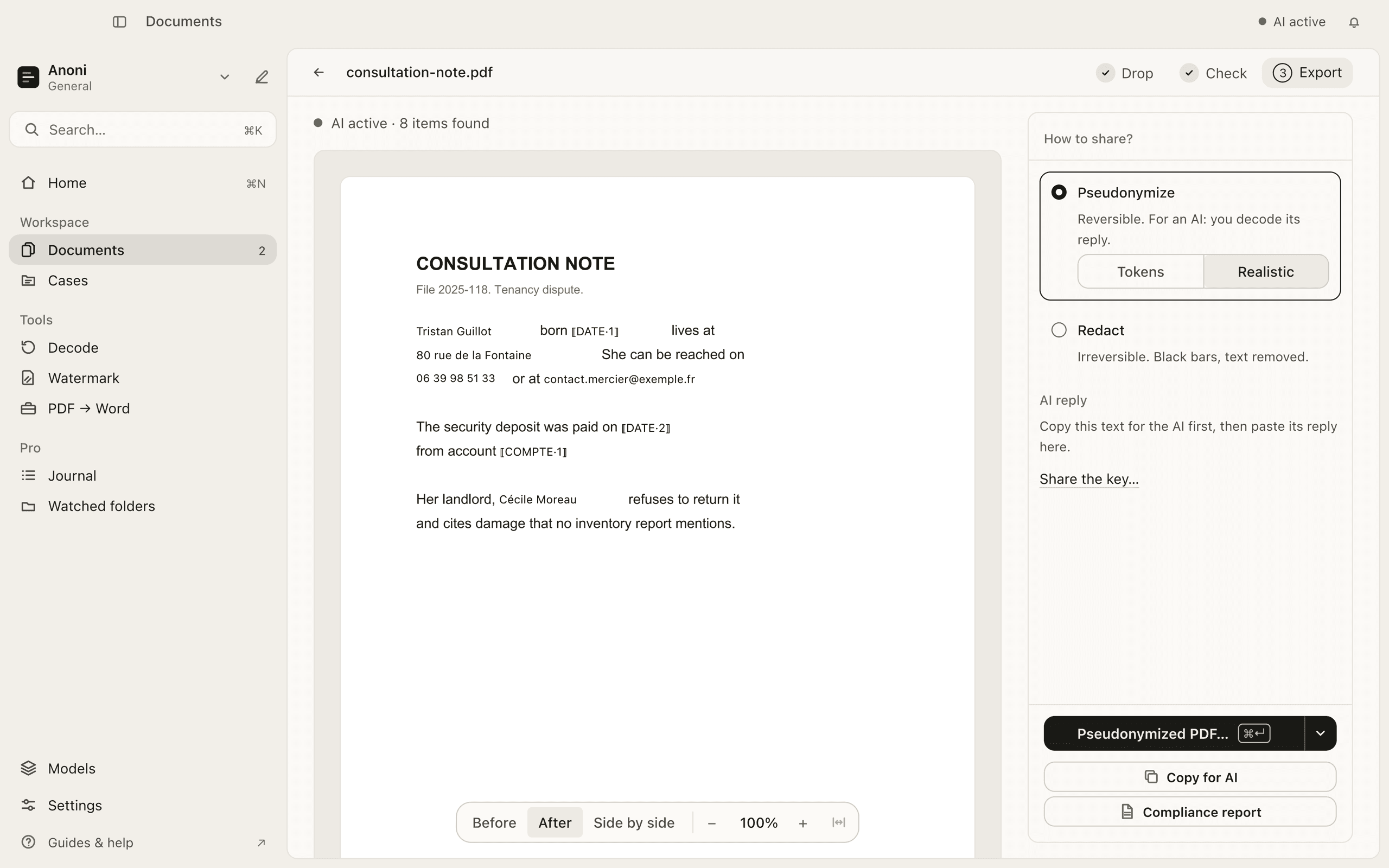Open Guides & help
Viewport: 1389px width, 868px height.
(142, 842)
